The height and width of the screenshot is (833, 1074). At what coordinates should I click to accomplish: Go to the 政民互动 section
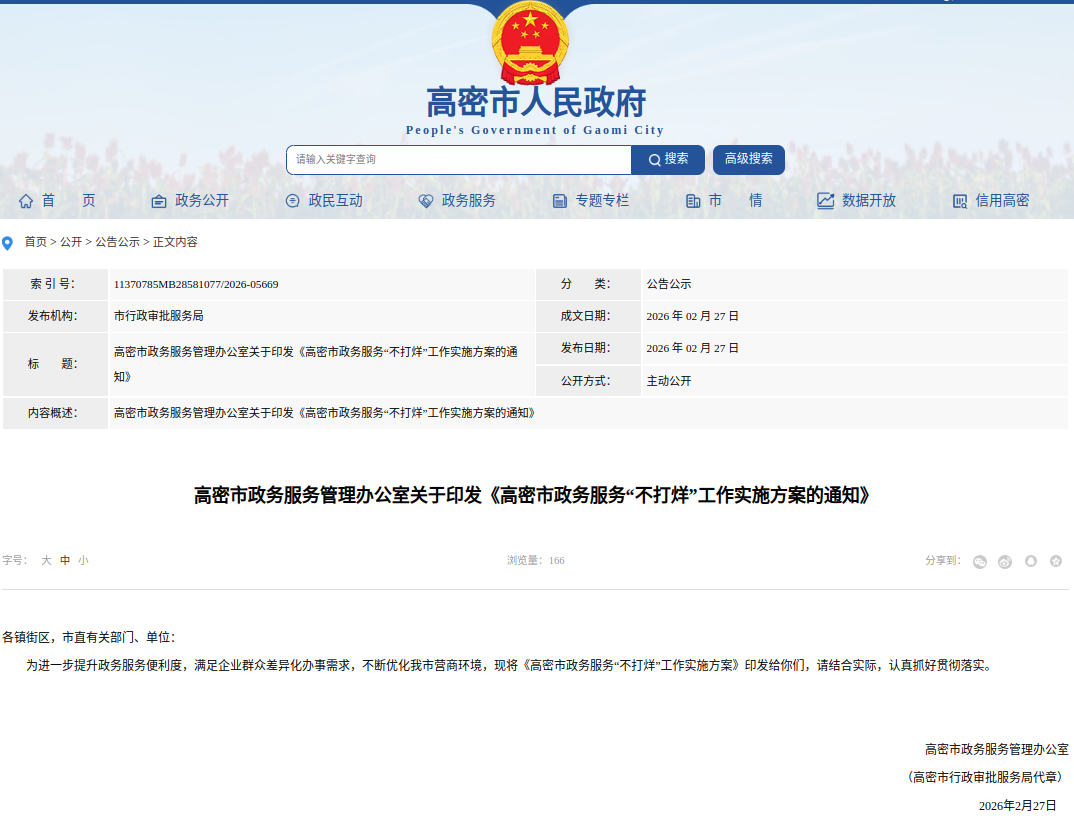tap(335, 201)
